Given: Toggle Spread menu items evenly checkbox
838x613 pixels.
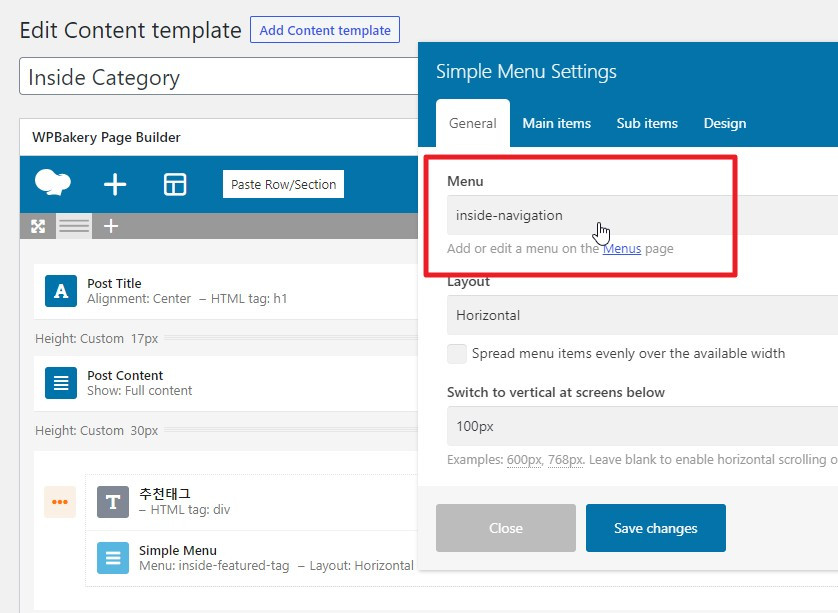Looking at the screenshot, I should click(x=457, y=354).
